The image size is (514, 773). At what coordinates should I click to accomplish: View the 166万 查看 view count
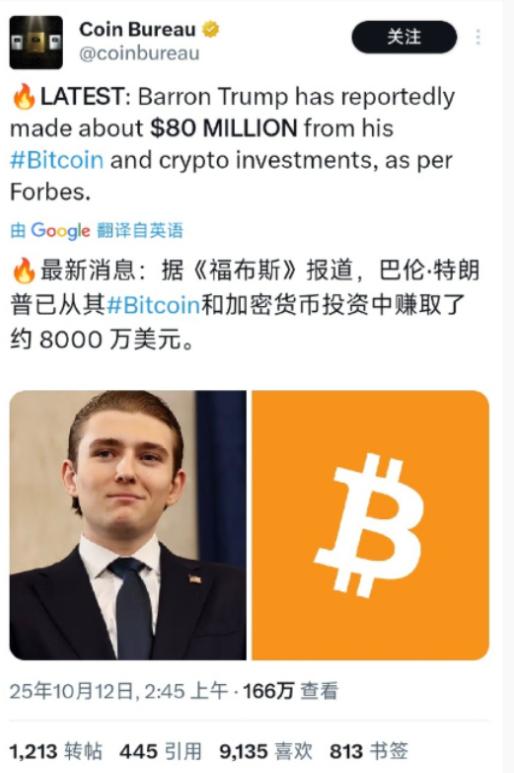pos(290,691)
